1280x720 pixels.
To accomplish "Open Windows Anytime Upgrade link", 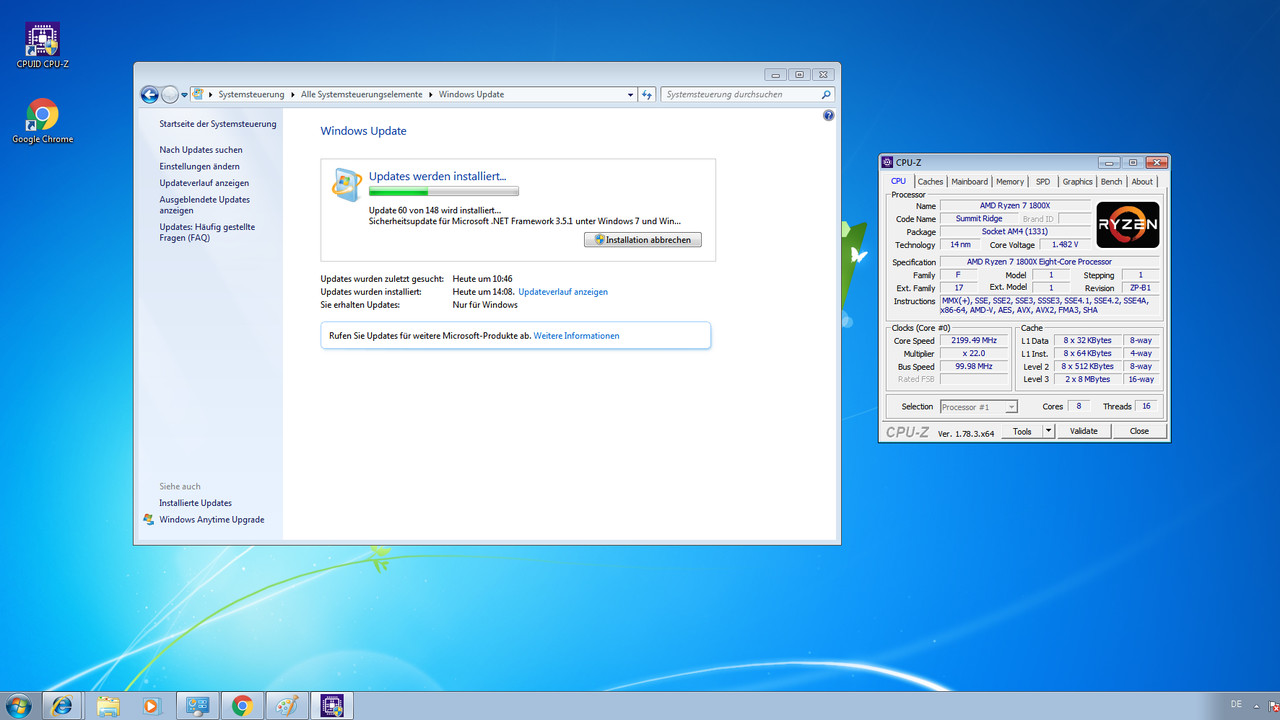I will (212, 520).
